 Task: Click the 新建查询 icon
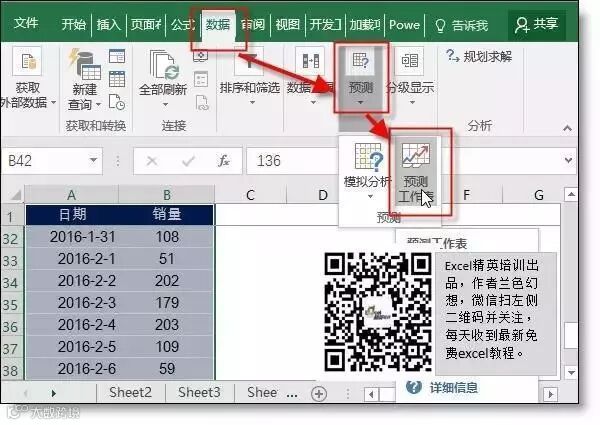coord(85,64)
